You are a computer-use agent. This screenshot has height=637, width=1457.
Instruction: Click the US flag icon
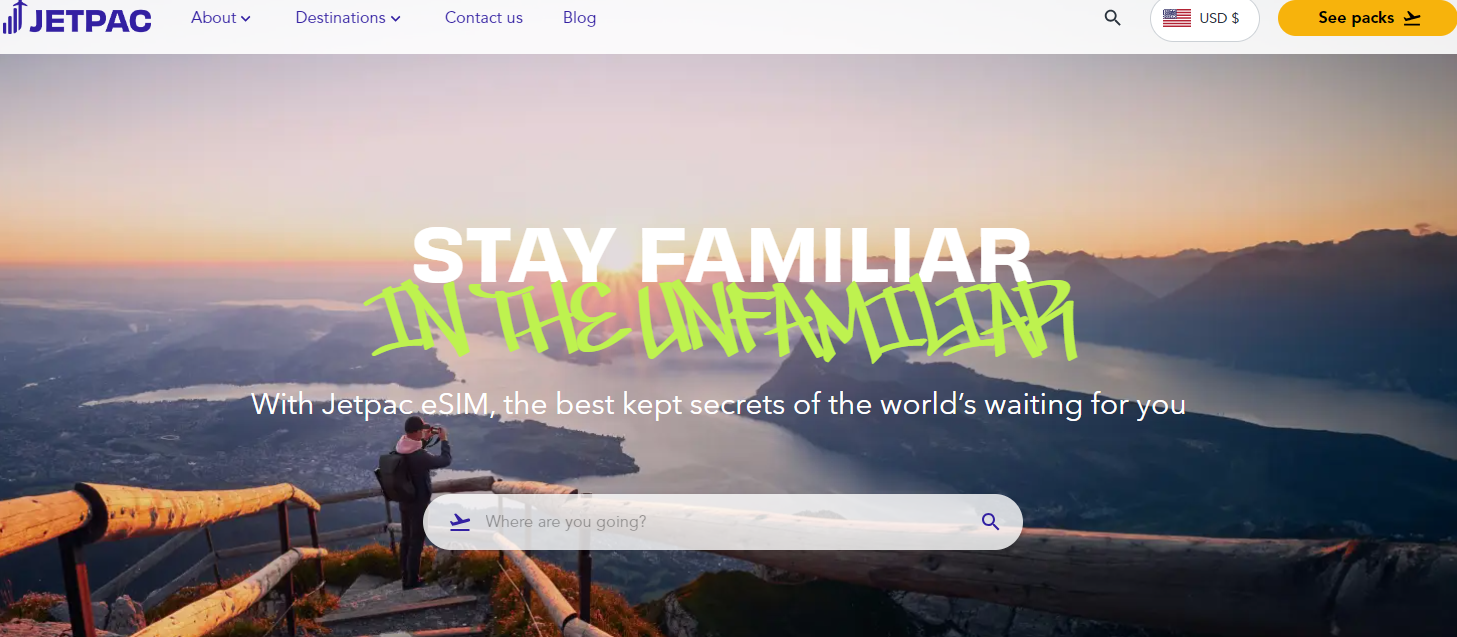pyautogui.click(x=1177, y=18)
